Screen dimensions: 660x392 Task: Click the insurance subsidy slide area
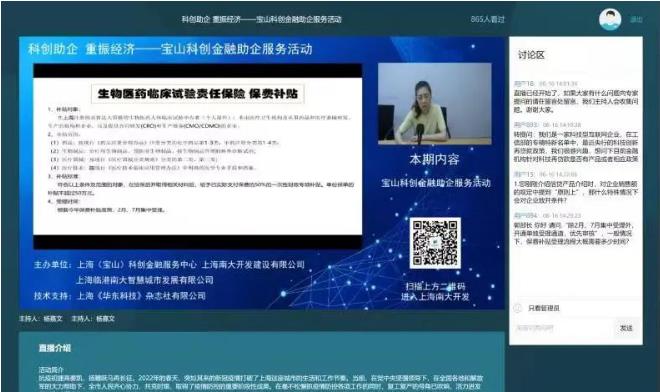[x=197, y=156]
